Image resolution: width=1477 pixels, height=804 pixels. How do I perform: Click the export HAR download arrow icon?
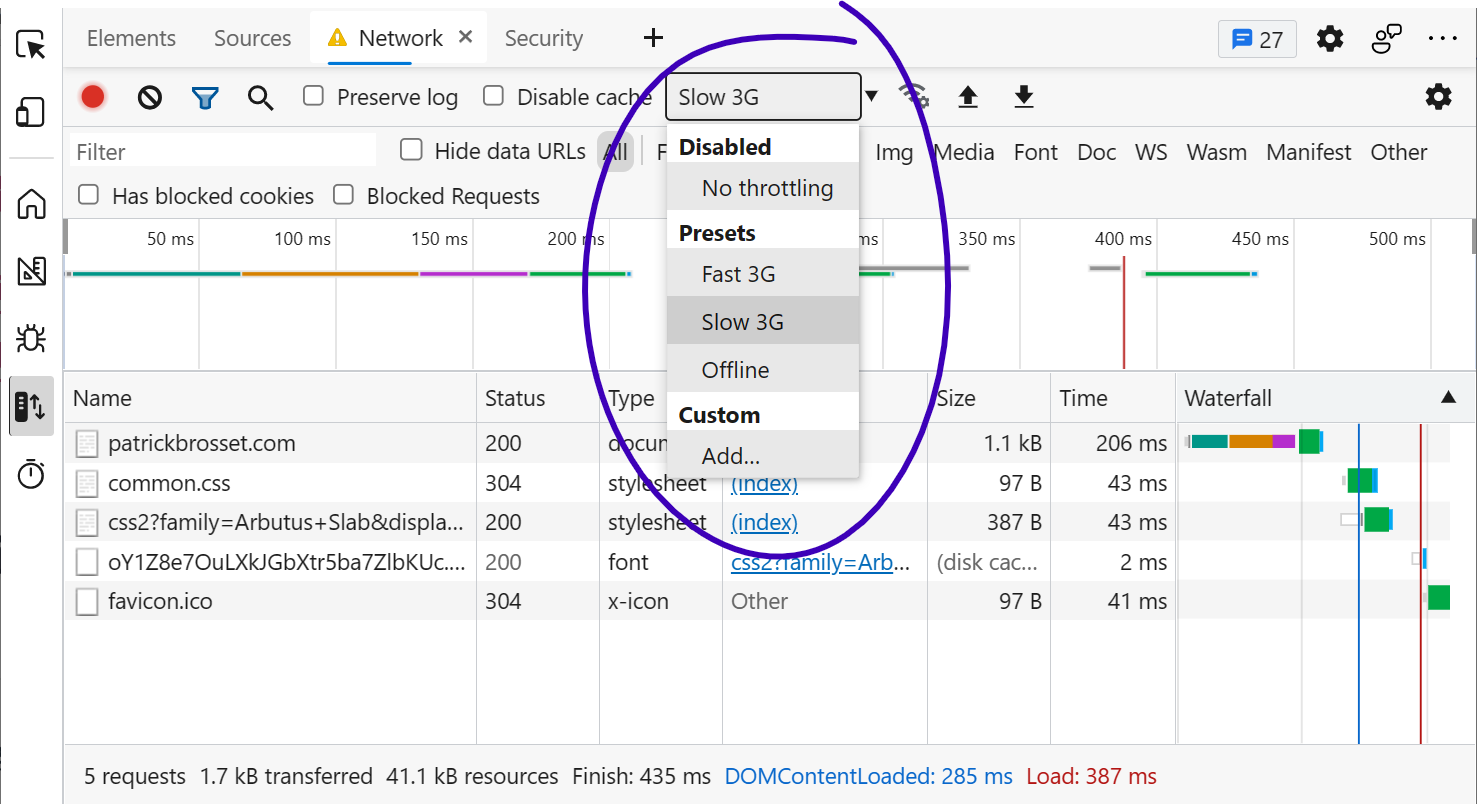pyautogui.click(x=1023, y=97)
